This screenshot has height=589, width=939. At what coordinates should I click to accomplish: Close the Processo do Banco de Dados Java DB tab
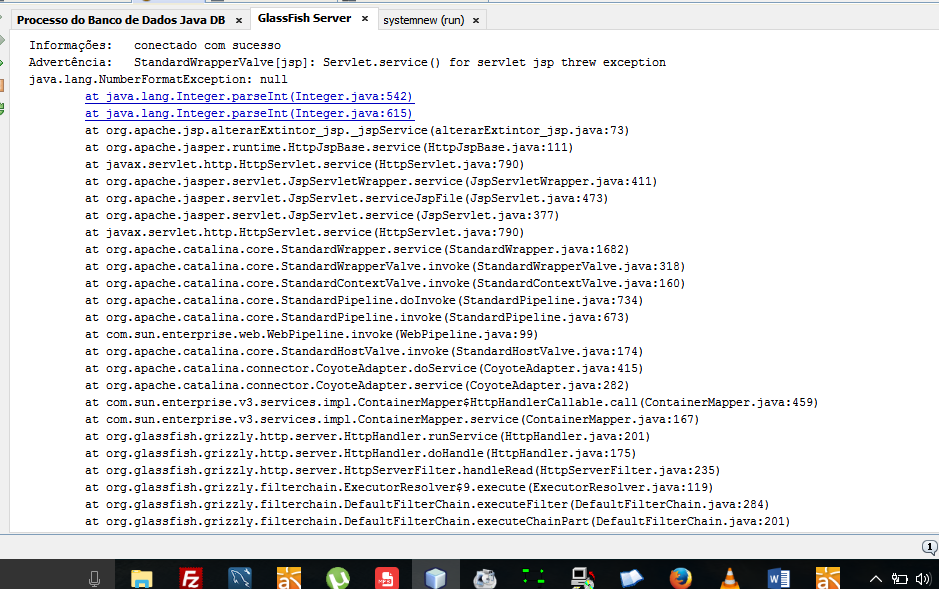[x=239, y=21]
